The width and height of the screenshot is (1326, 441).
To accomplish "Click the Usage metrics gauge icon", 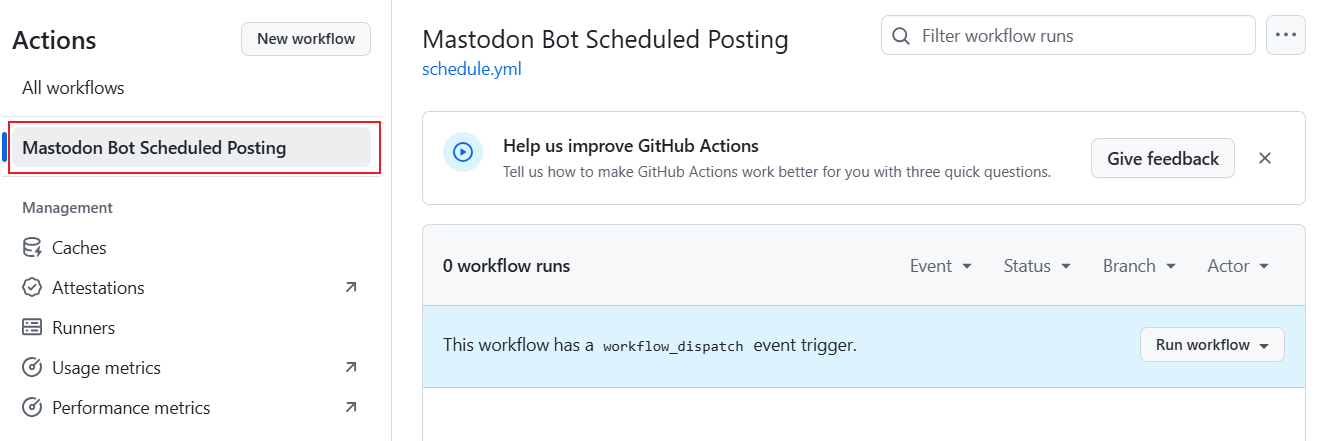I will pyautogui.click(x=32, y=368).
